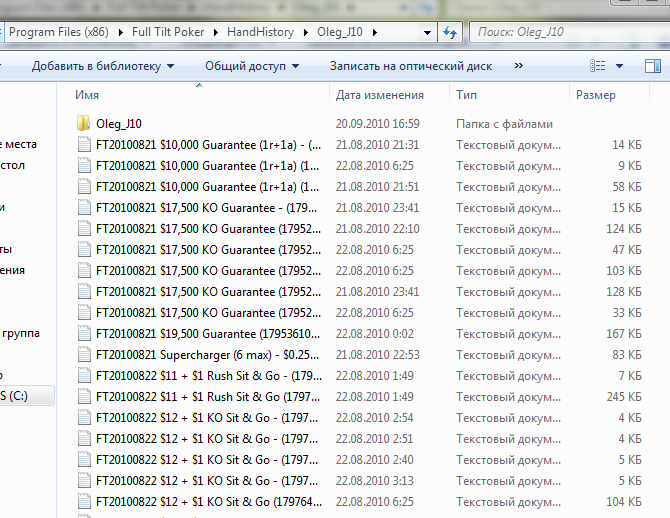Select the Supercharger (6 max) file icon

tap(84, 354)
